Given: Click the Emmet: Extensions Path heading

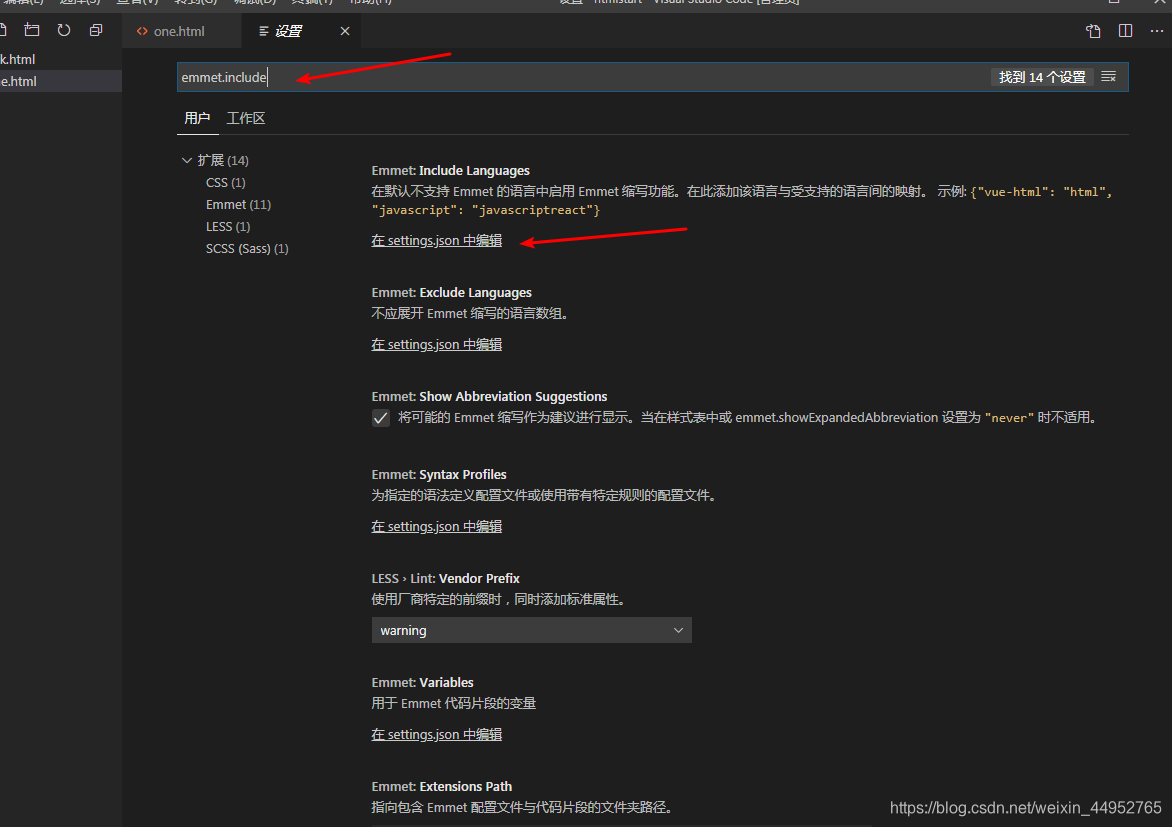Looking at the screenshot, I should [x=442, y=787].
